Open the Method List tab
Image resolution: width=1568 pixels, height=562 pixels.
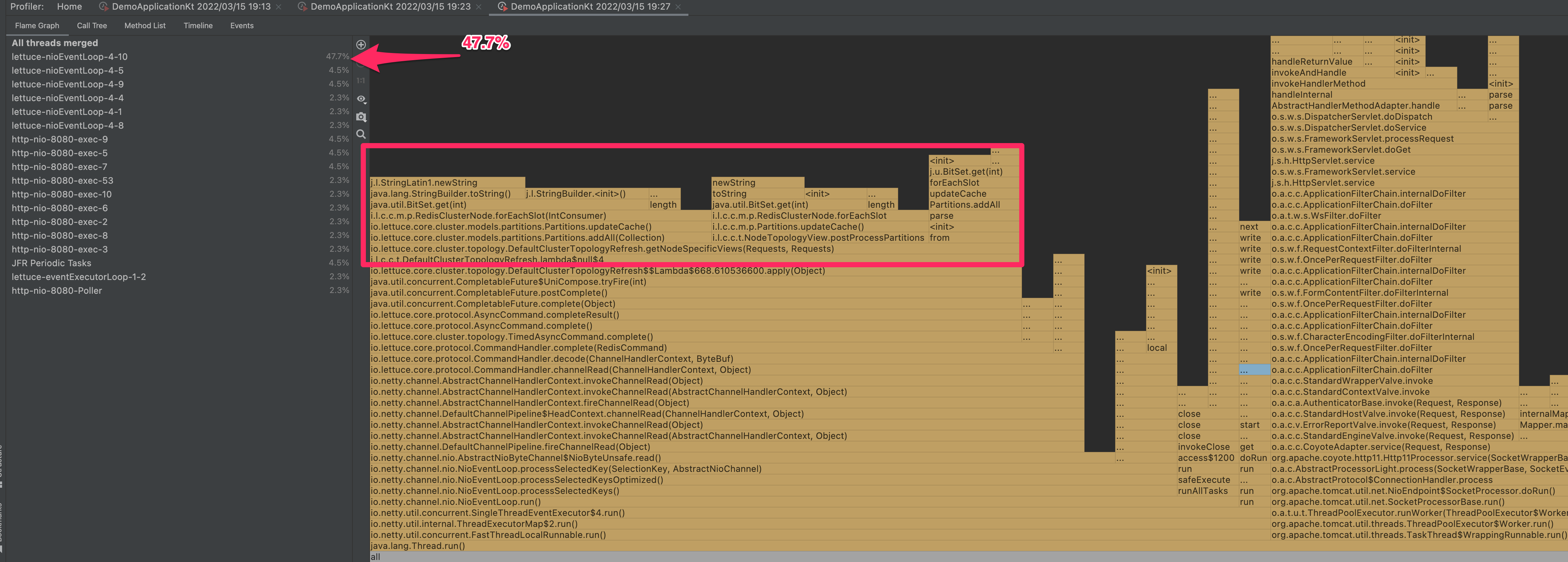[x=145, y=25]
